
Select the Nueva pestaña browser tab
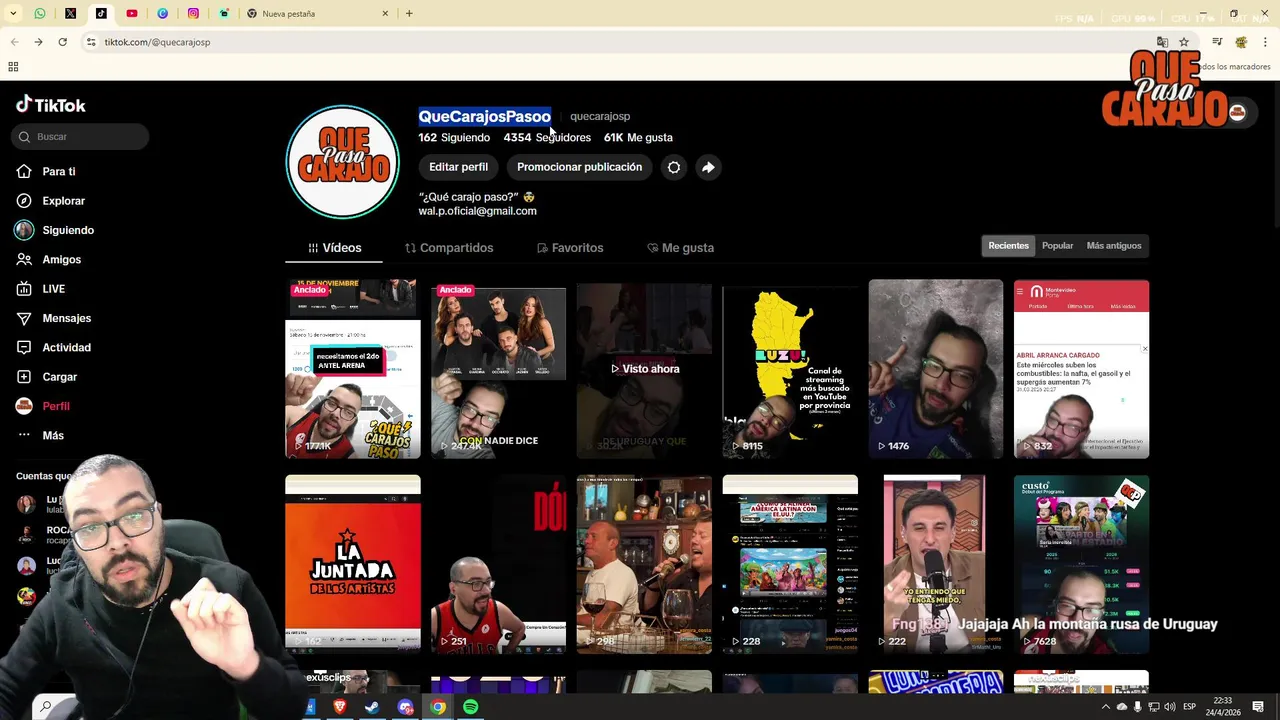click(318, 14)
